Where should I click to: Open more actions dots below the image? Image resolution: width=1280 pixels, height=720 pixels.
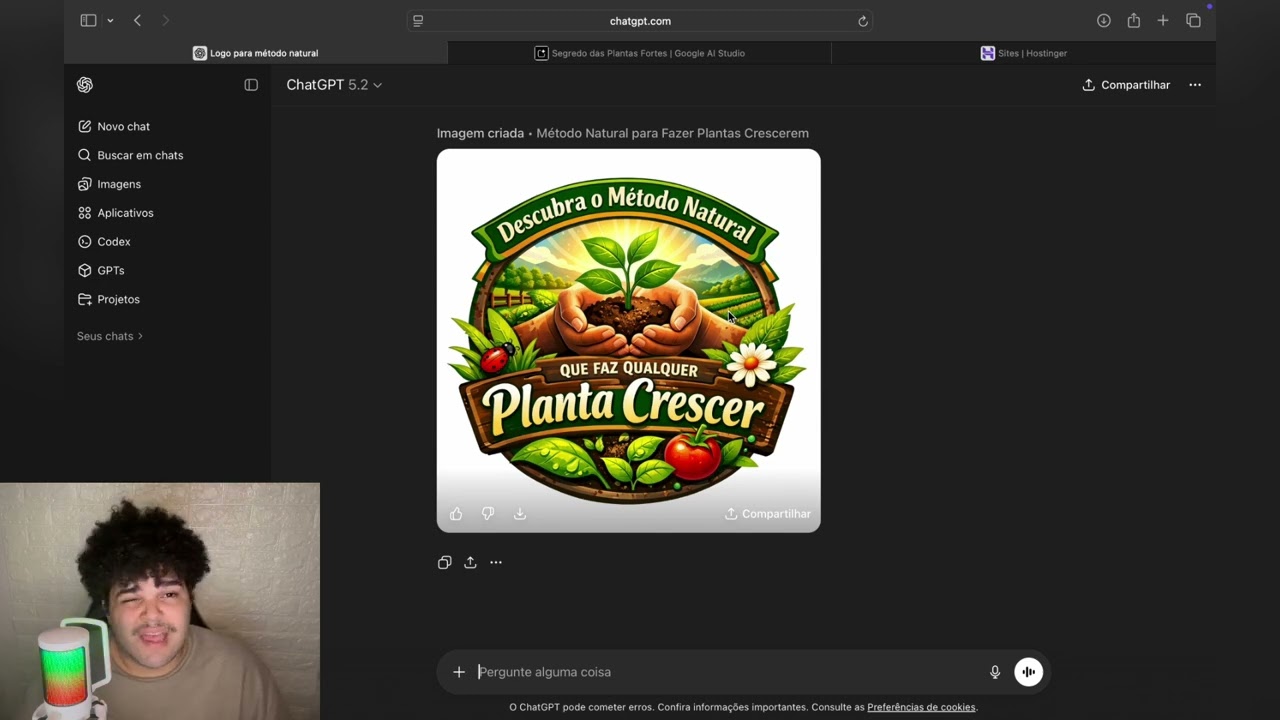click(496, 563)
